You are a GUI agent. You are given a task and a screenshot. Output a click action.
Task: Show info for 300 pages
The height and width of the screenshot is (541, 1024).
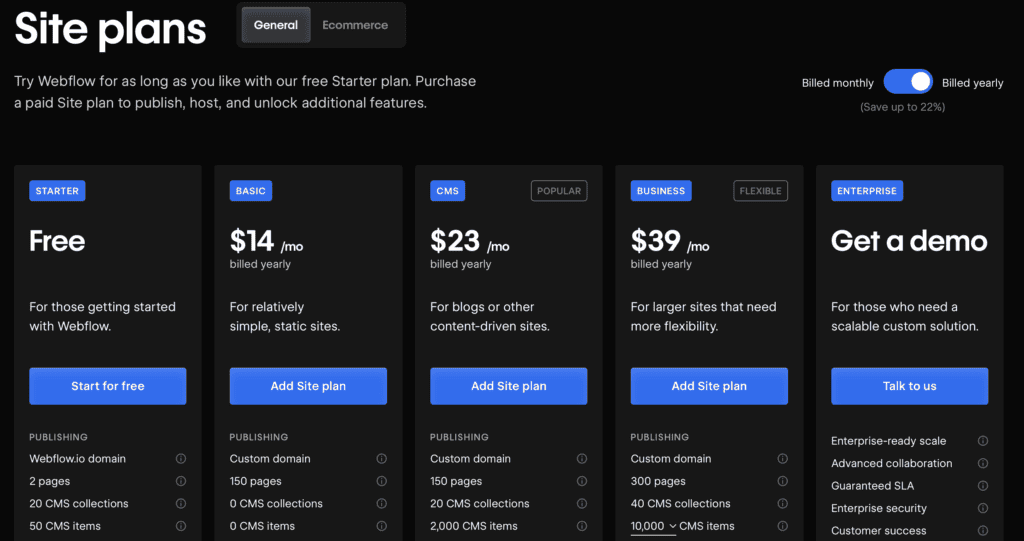782,481
